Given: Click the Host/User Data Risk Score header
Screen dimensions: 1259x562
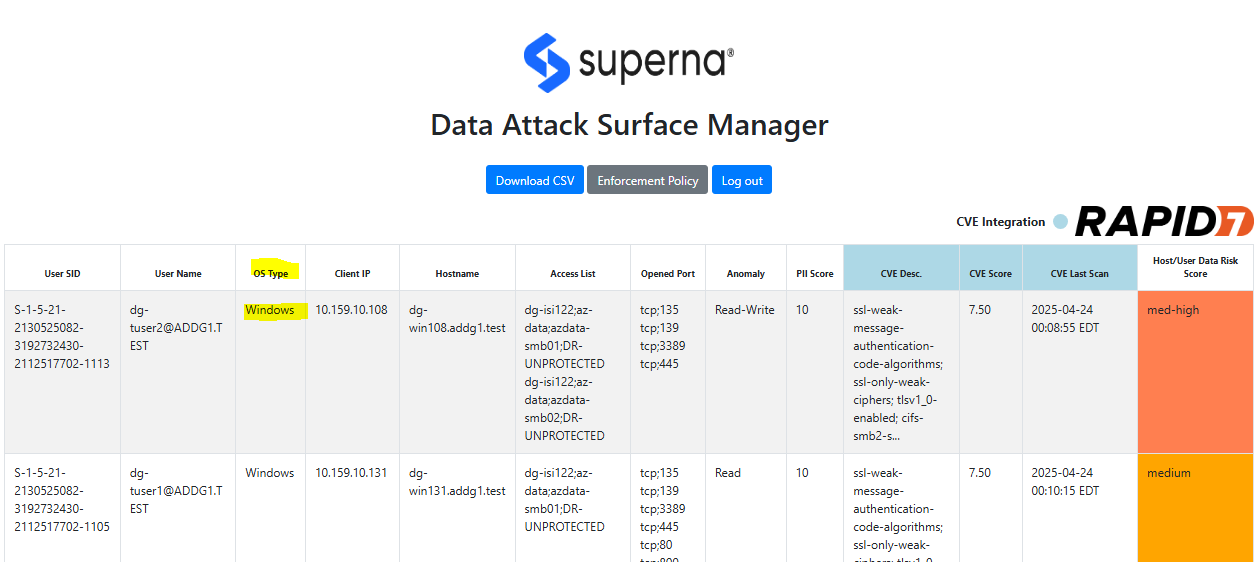Looking at the screenshot, I should [x=1196, y=267].
